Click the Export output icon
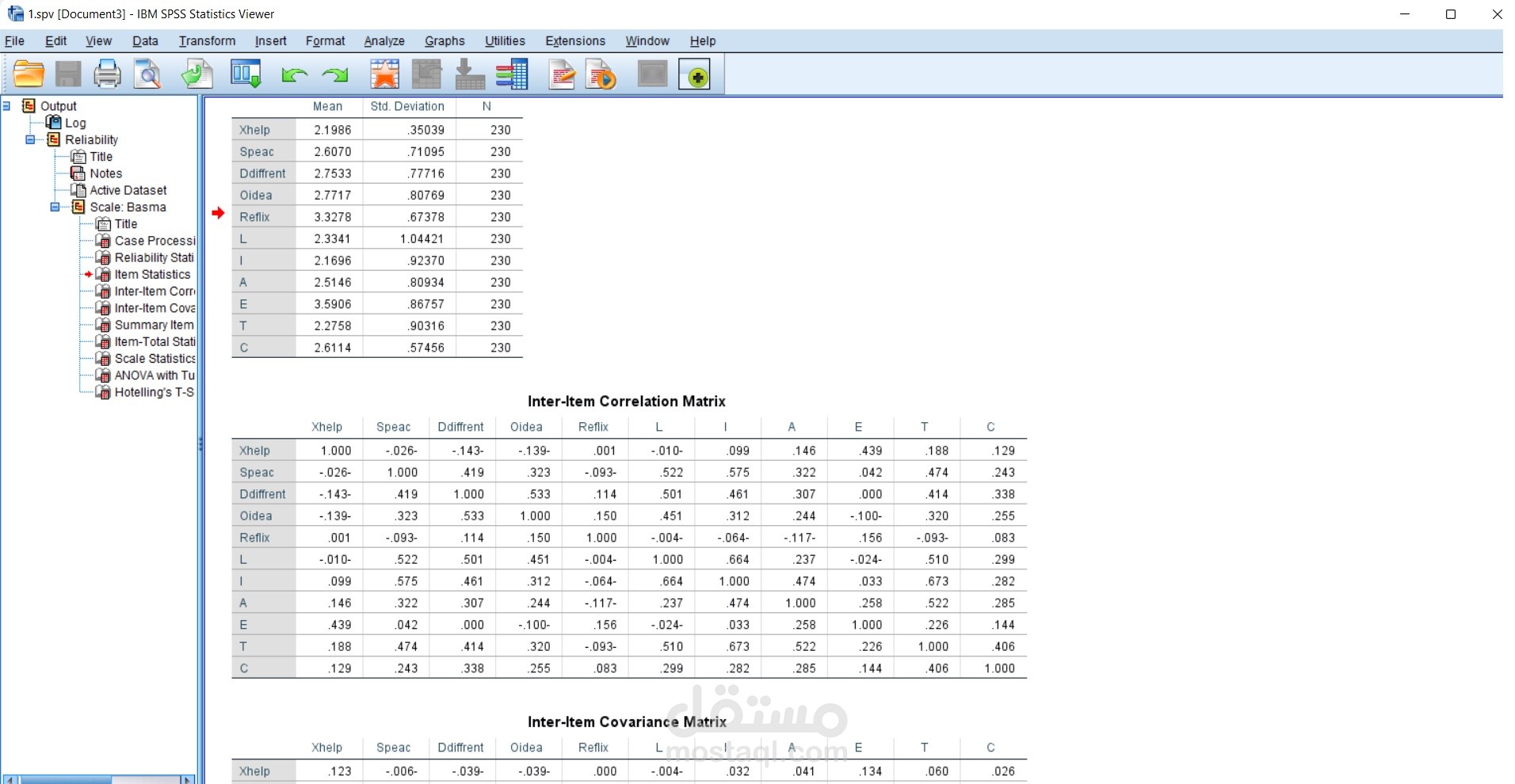 click(197, 74)
